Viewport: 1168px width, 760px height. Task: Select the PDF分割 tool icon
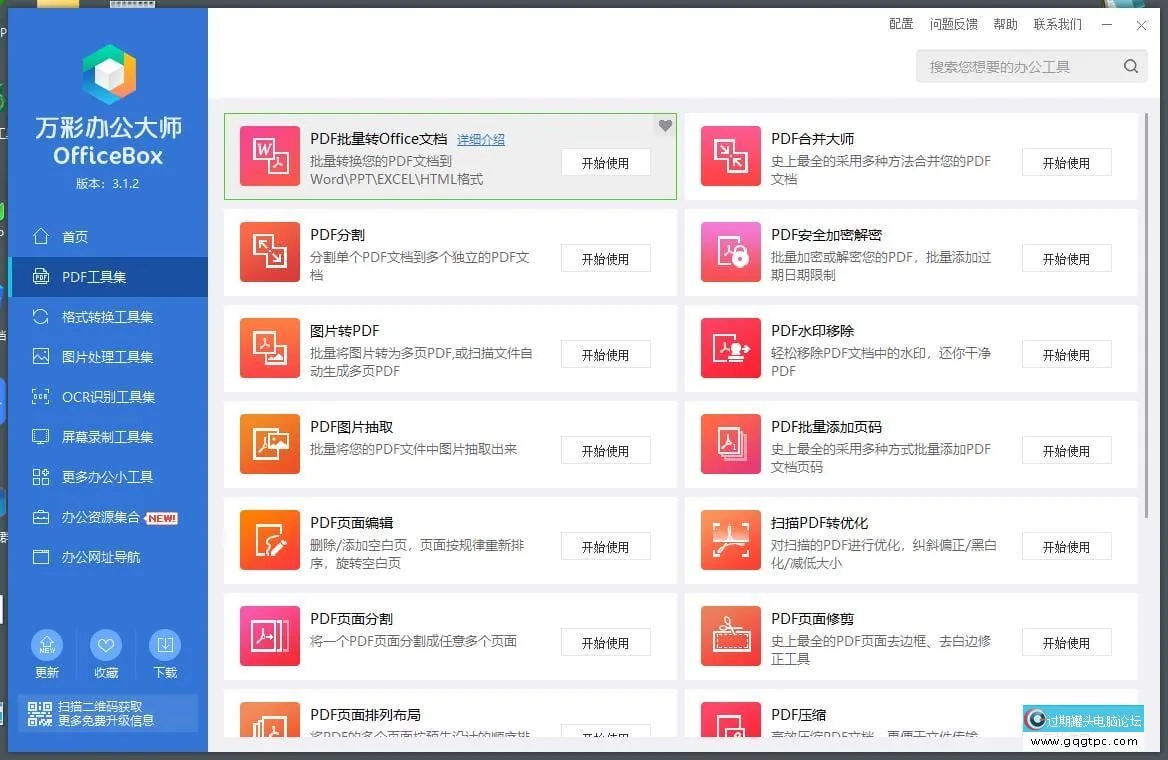(x=269, y=252)
